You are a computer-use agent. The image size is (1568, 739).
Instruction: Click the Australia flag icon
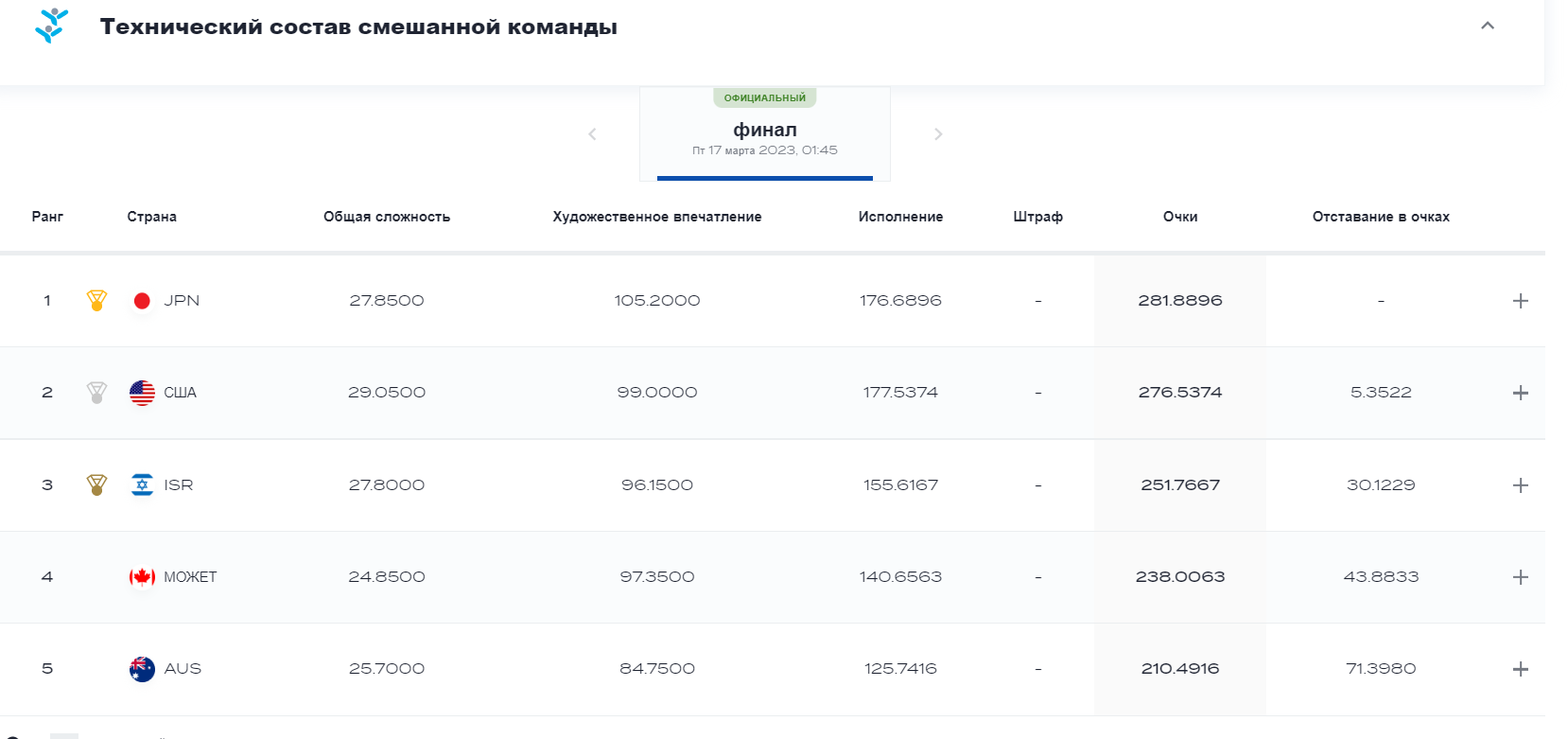point(142,669)
